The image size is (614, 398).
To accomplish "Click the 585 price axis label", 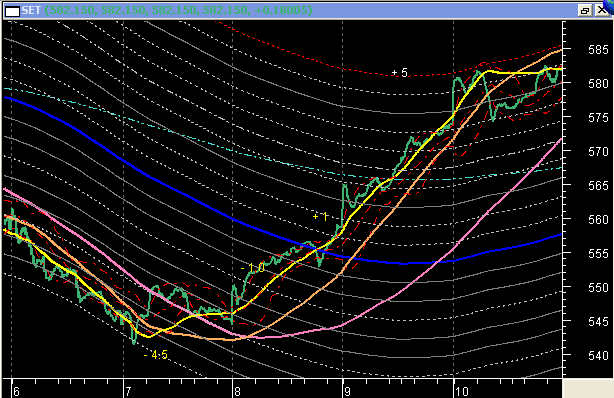I will [x=598, y=50].
